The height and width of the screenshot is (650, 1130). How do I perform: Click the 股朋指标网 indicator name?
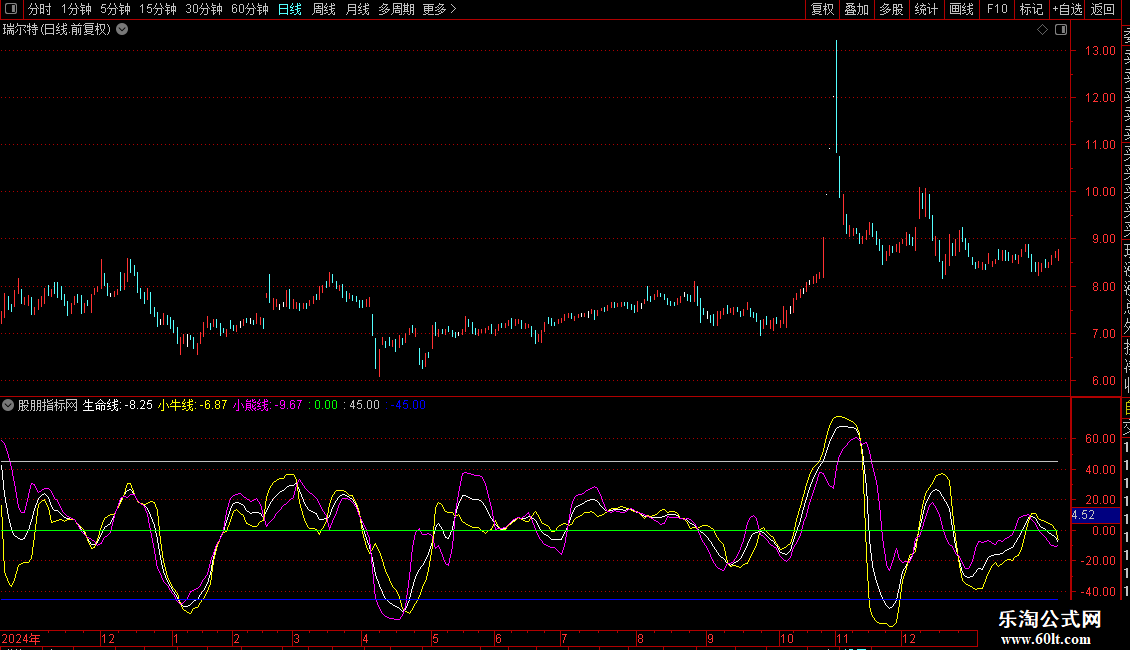click(48, 405)
